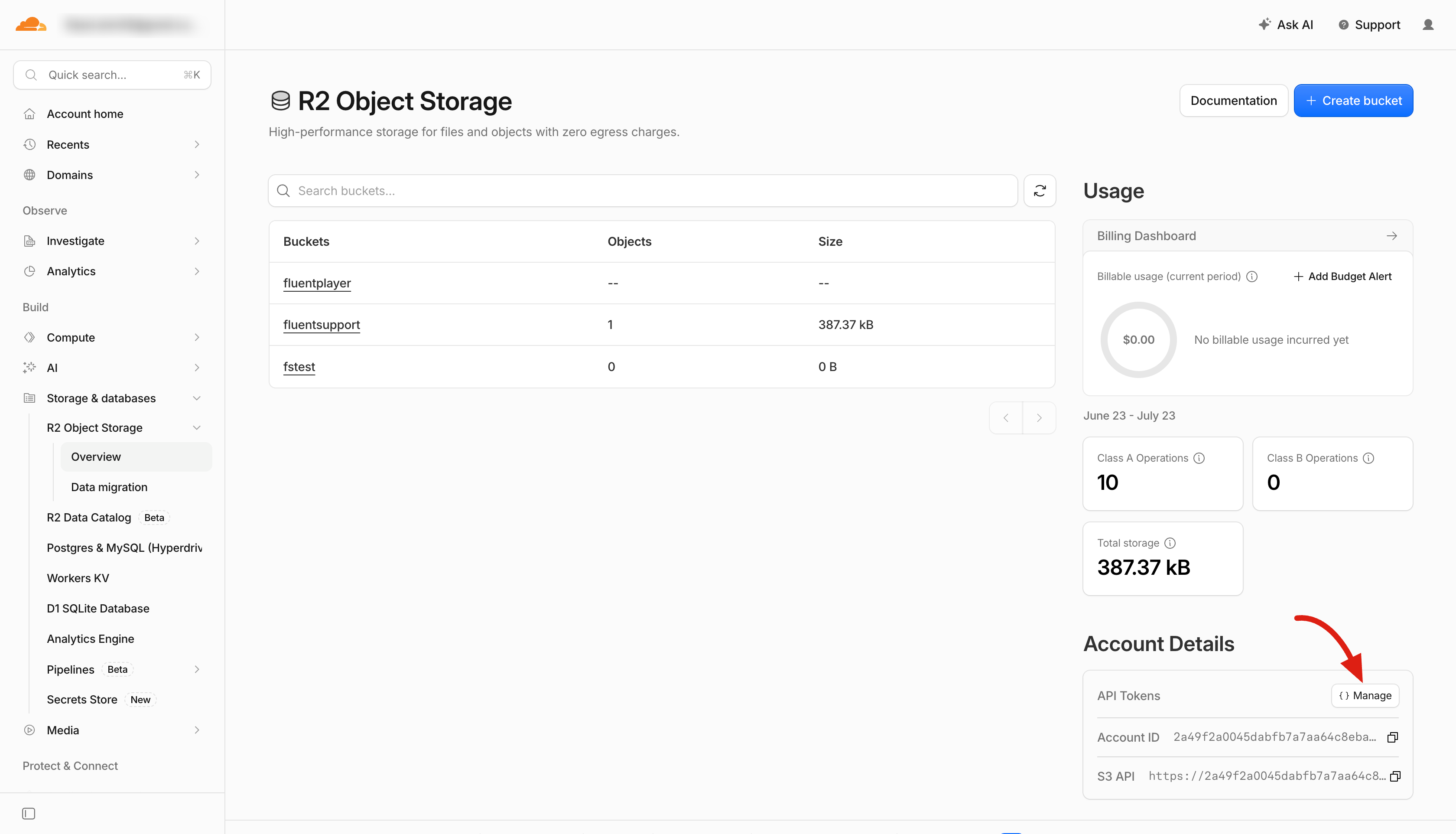Open the Documentation button
The width and height of the screenshot is (1456, 834).
1234,101
